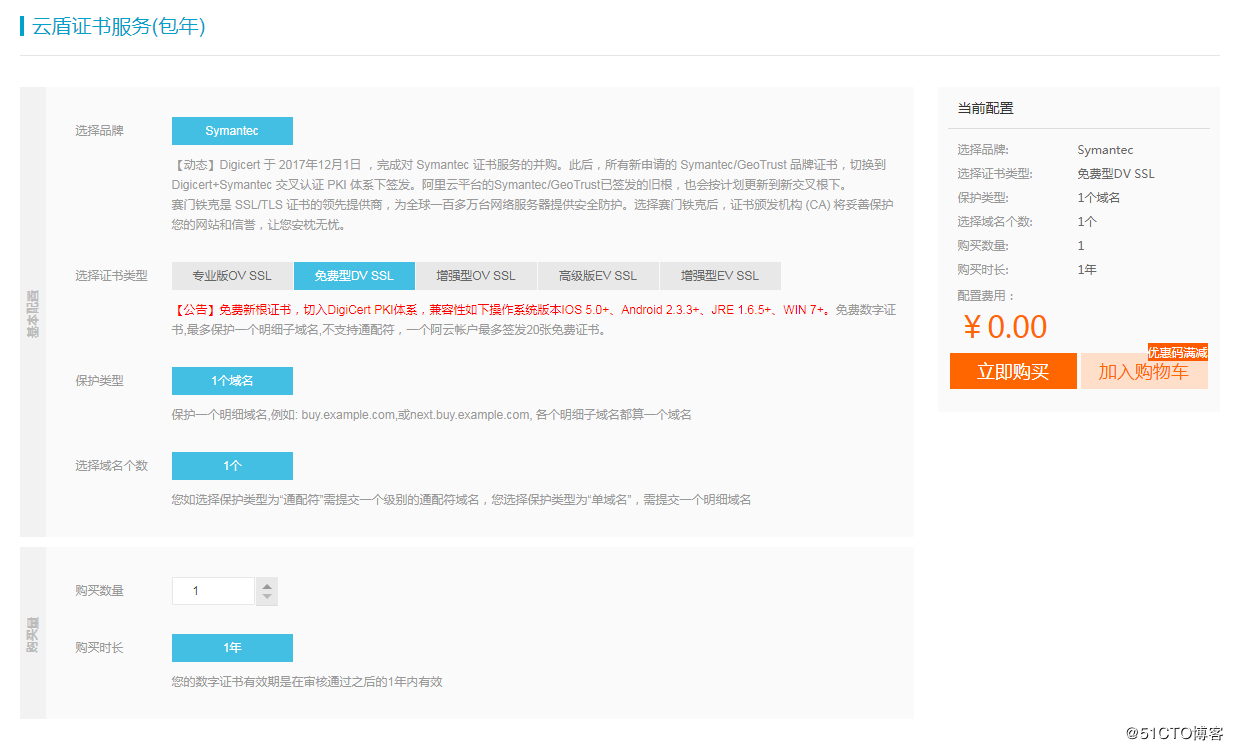Click the 购买数量 label in form
The width and height of the screenshot is (1233, 750).
tap(99, 591)
